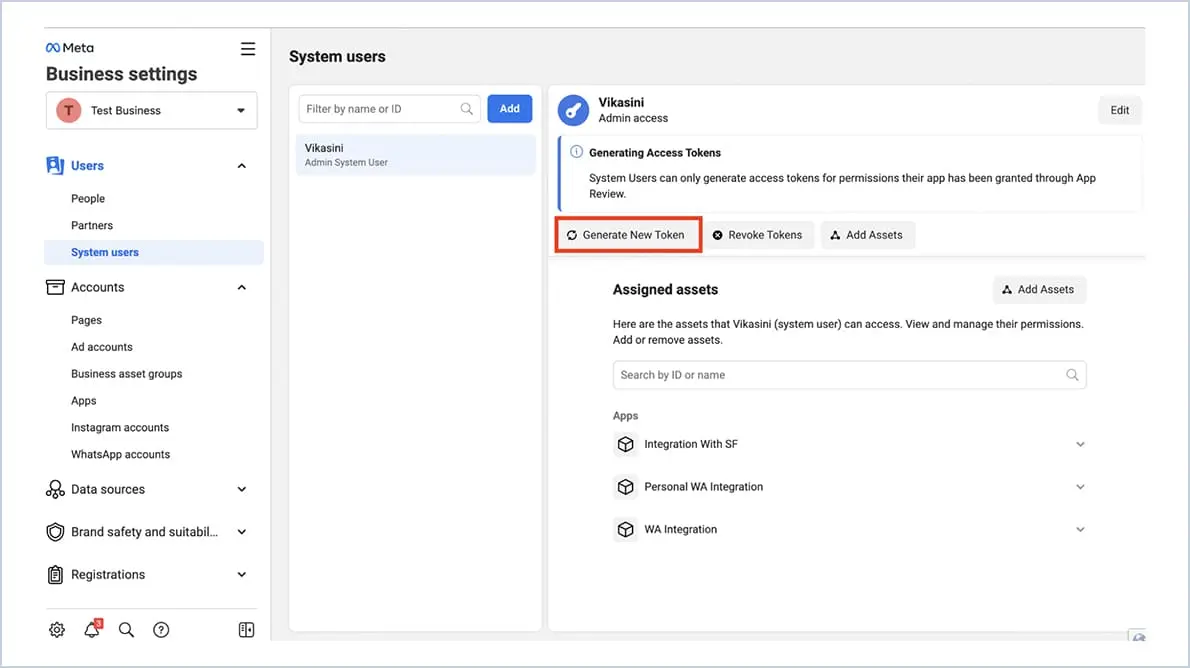The height and width of the screenshot is (668, 1190).
Task: Select Vikasini Admin System User row
Action: coord(415,155)
